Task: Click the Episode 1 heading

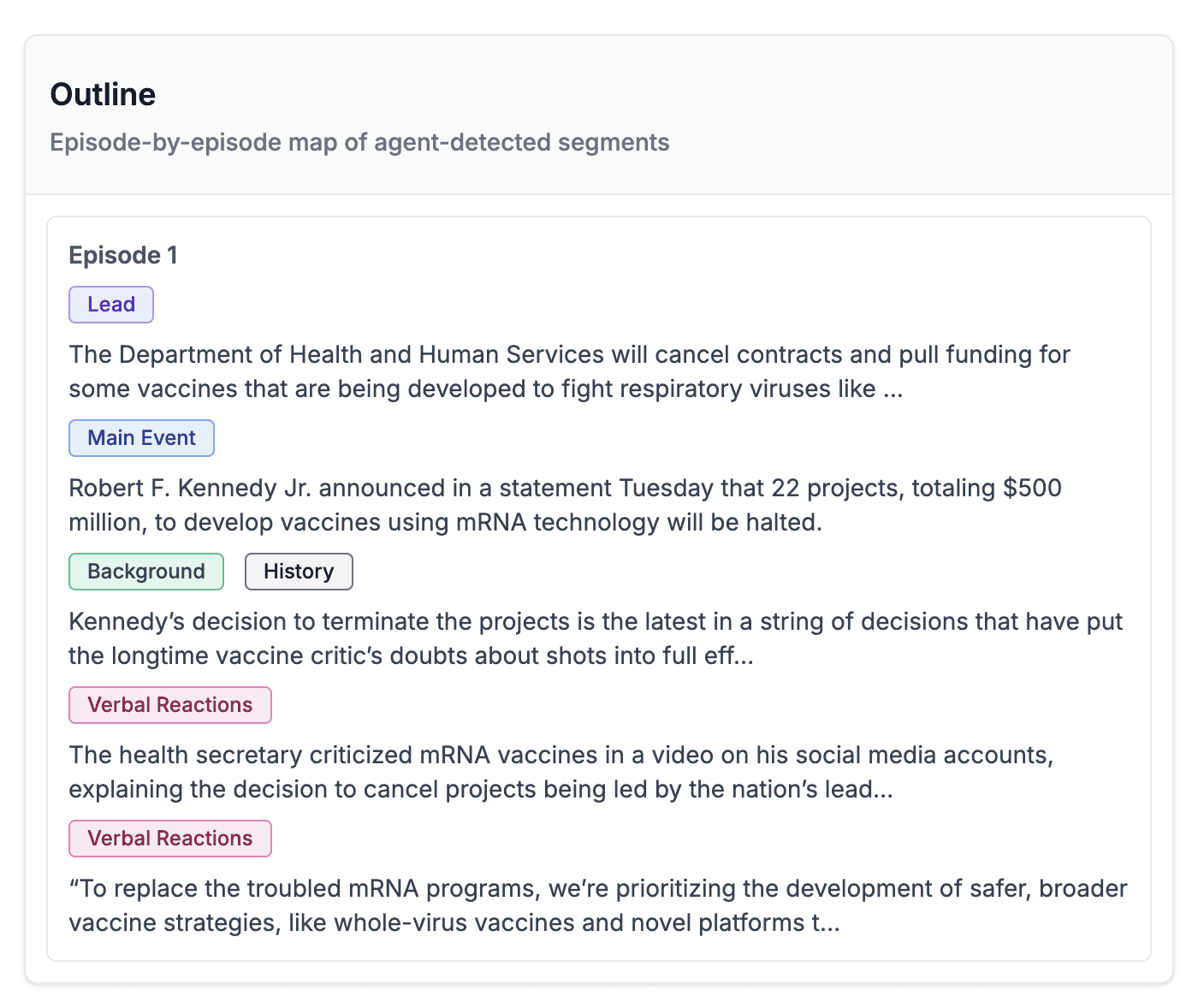Action: pyautogui.click(x=123, y=255)
